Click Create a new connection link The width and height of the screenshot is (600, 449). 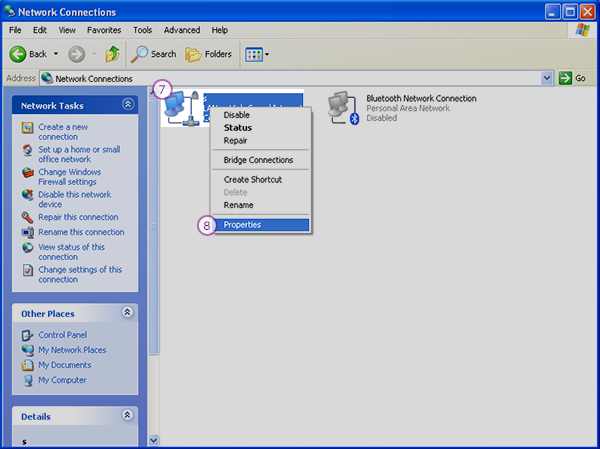[63, 132]
